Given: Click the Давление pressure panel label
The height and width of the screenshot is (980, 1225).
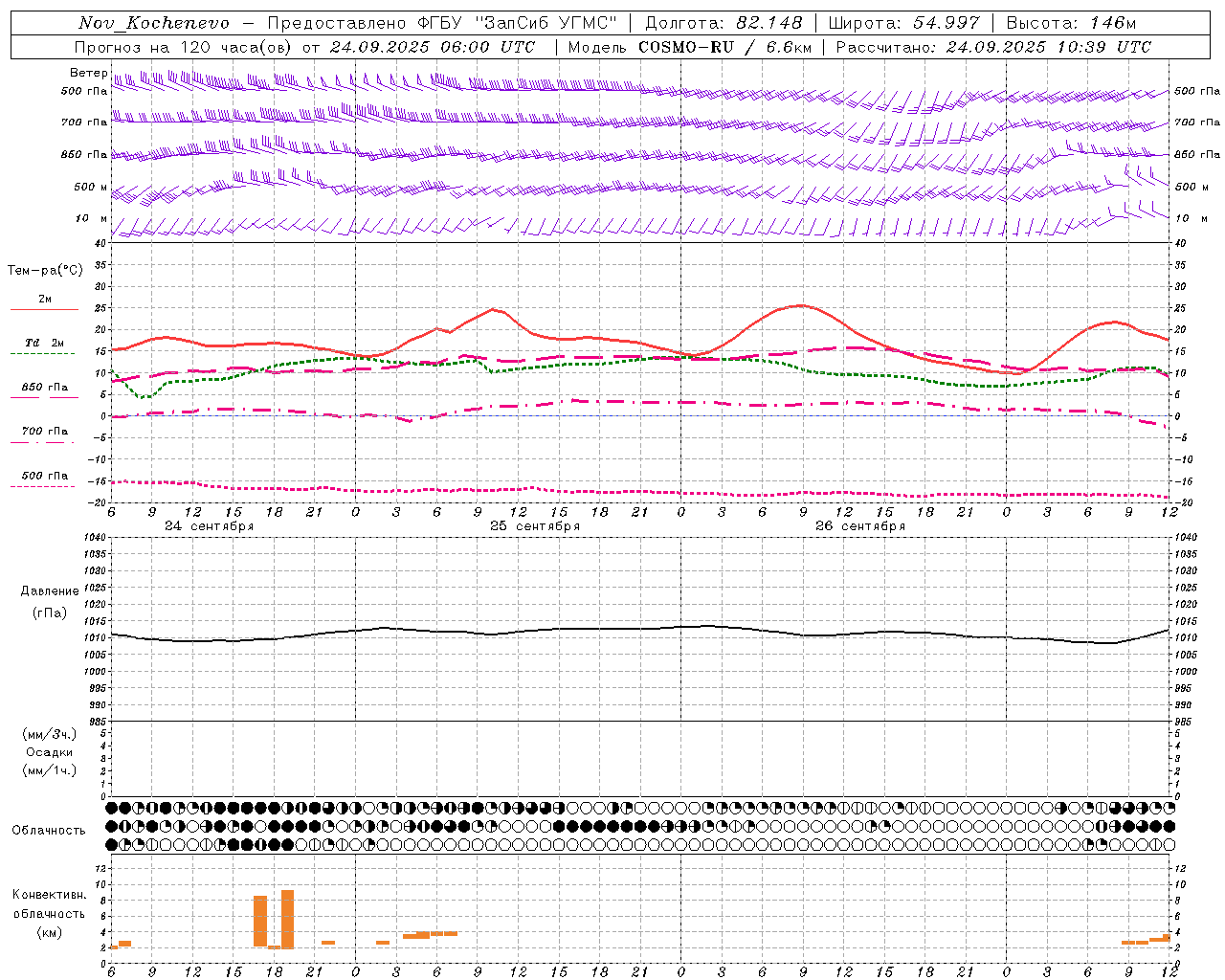Looking at the screenshot, I should click(50, 591).
